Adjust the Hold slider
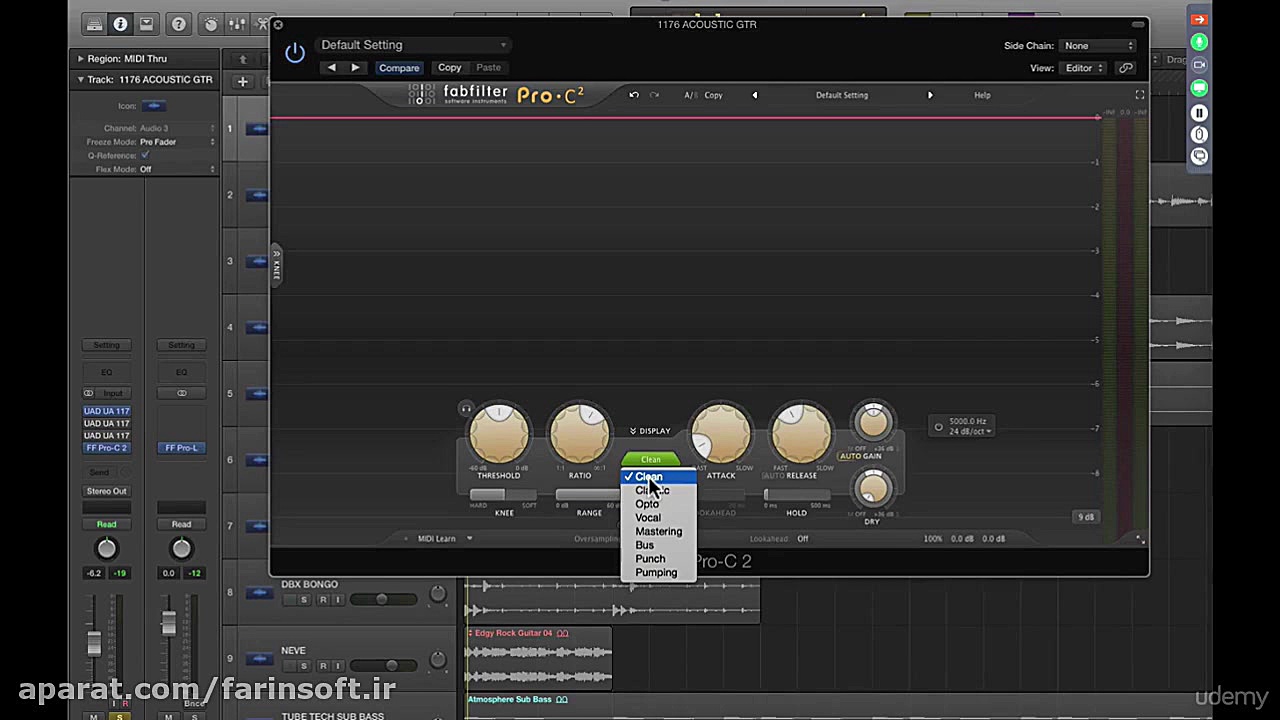Image resolution: width=1280 pixels, height=720 pixels. point(796,495)
